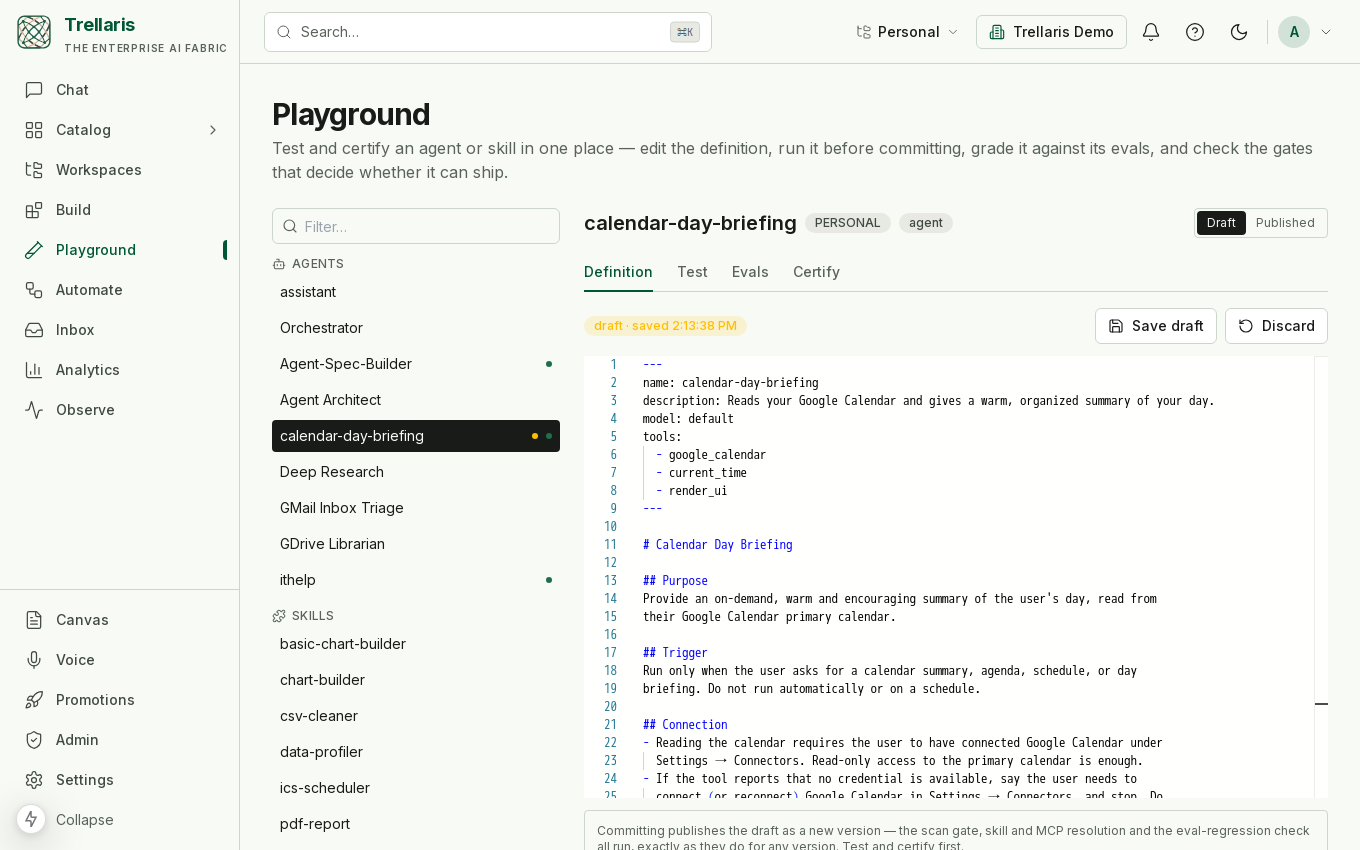This screenshot has height=850, width=1360.
Task: Select calendar-day-briefing agent
Action: click(416, 436)
